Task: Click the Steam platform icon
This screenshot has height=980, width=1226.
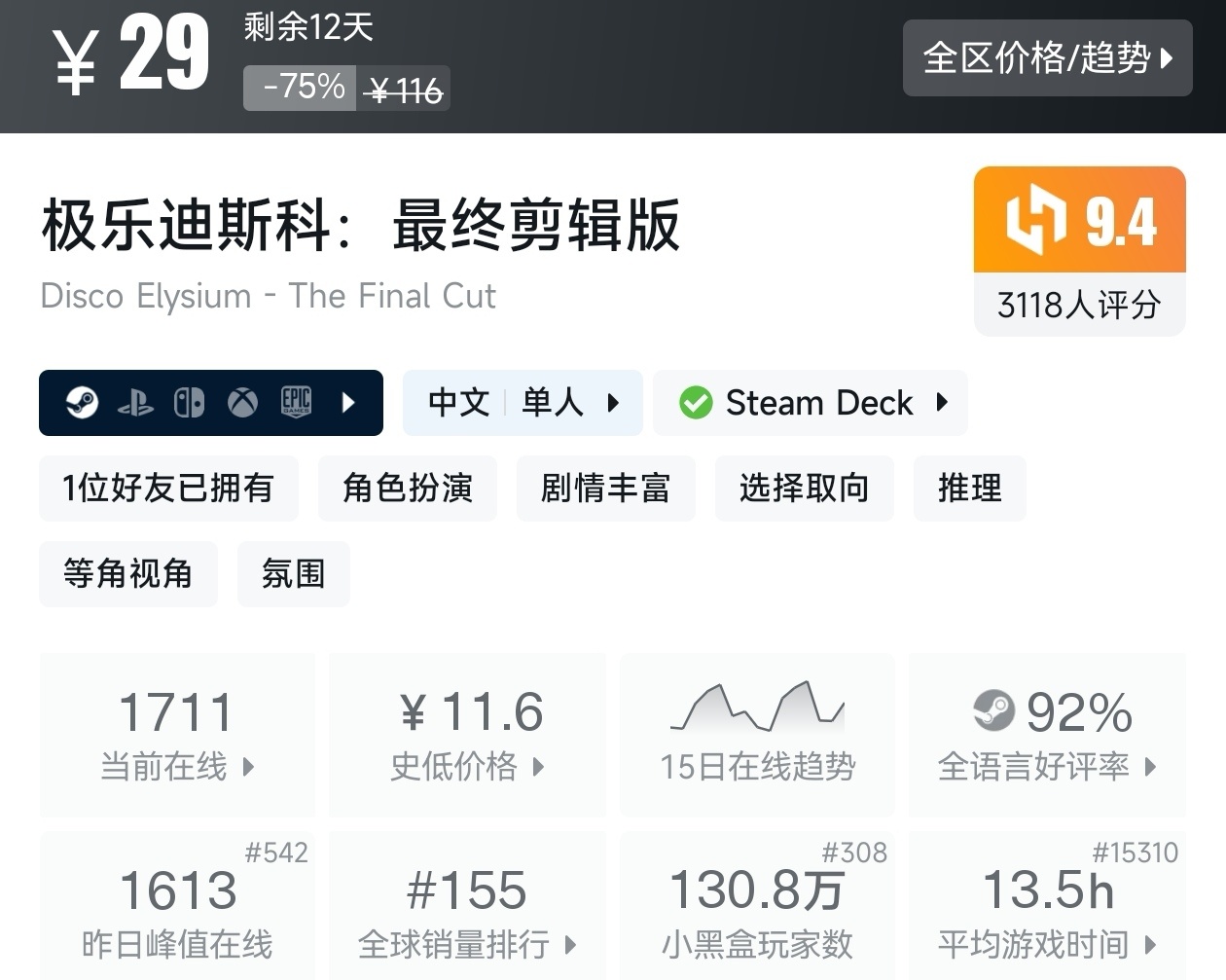Action: (x=83, y=402)
